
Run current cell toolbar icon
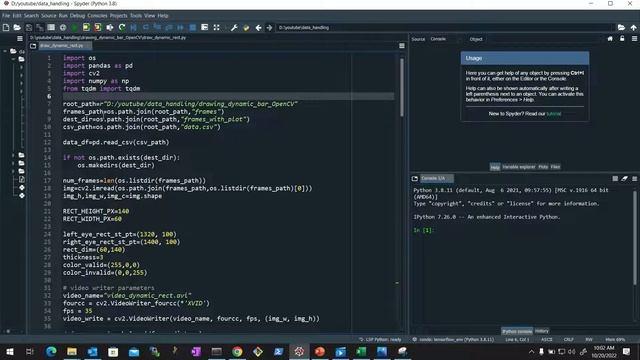tap(86, 27)
